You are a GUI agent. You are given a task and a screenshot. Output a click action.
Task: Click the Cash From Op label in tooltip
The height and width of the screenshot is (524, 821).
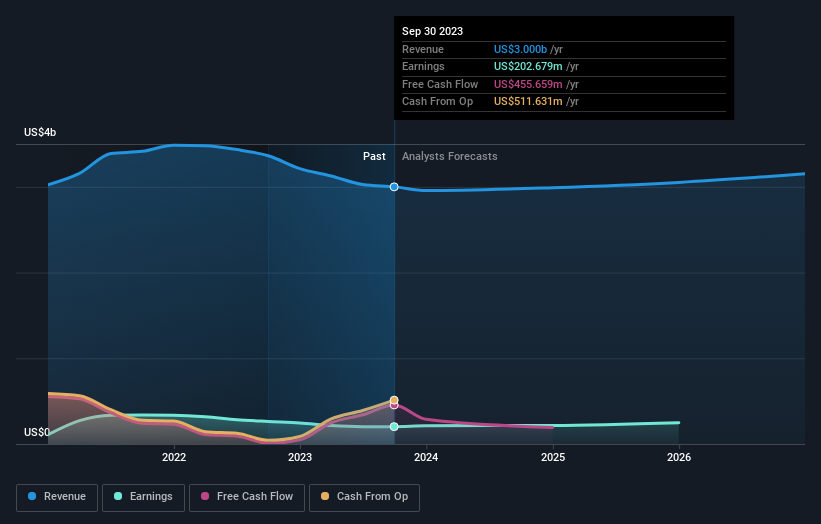(437, 102)
